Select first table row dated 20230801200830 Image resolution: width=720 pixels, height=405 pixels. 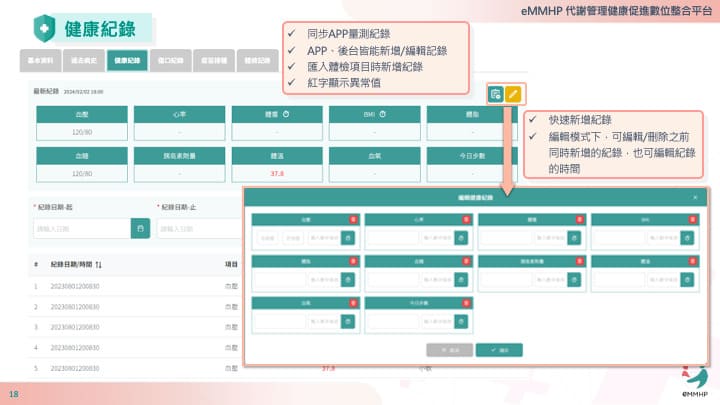pyautogui.click(x=77, y=286)
